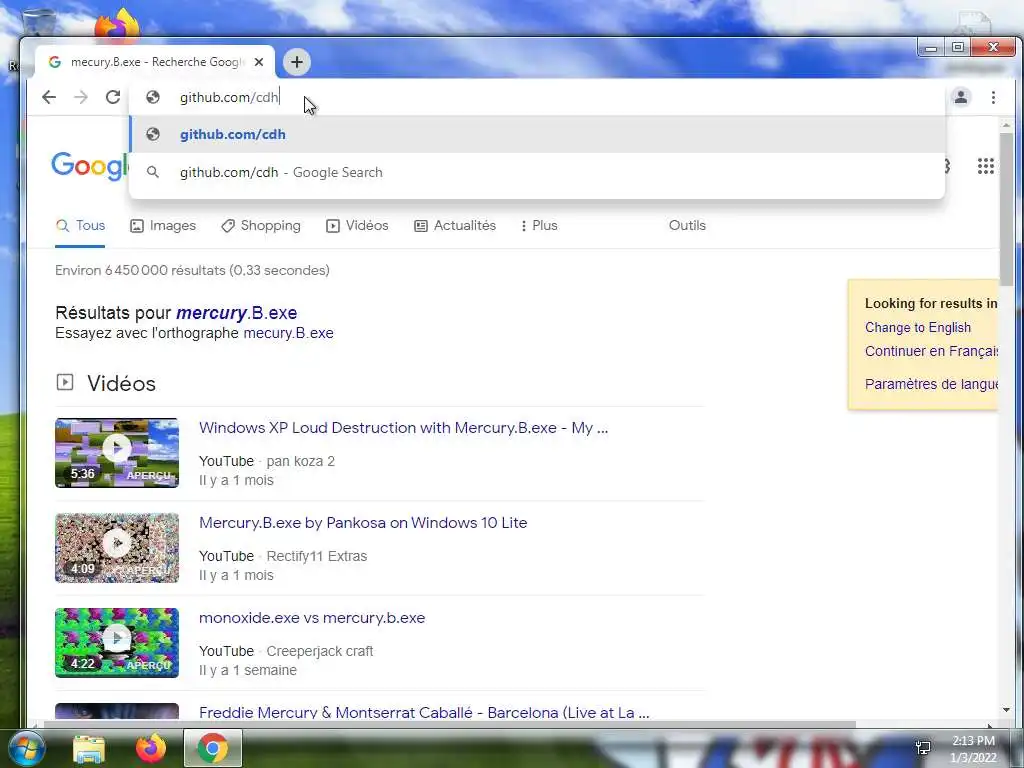This screenshot has width=1024, height=768.
Task: Click 'Rectify11 Extras' channel name
Action: [317, 556]
